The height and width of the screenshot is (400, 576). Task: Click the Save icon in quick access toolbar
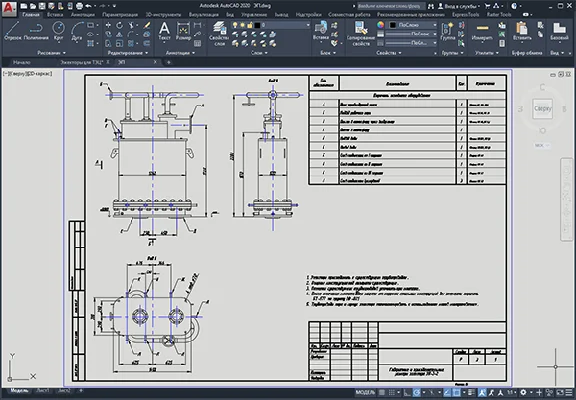coord(42,6)
